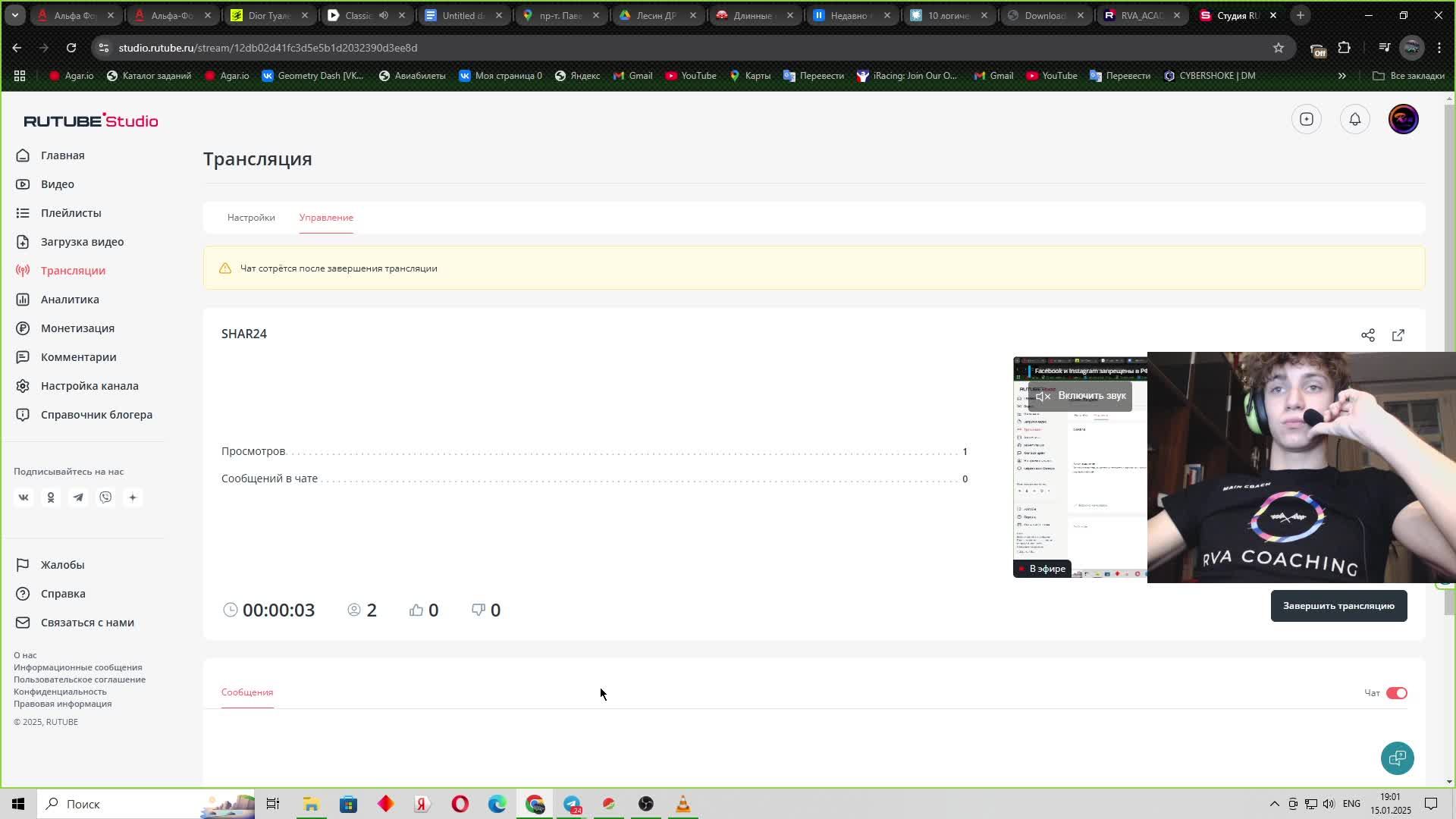Open the VK social link icon
Image resolution: width=1456 pixels, height=819 pixels.
point(24,497)
